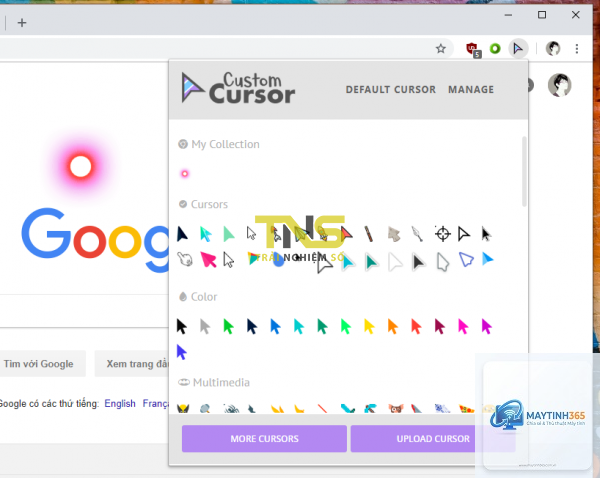Pick the bright green Color arrow

228,326
